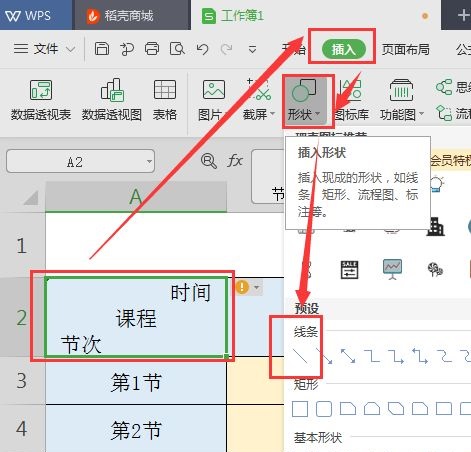
Task: Select the rounded rectangle shape
Action: (324, 409)
